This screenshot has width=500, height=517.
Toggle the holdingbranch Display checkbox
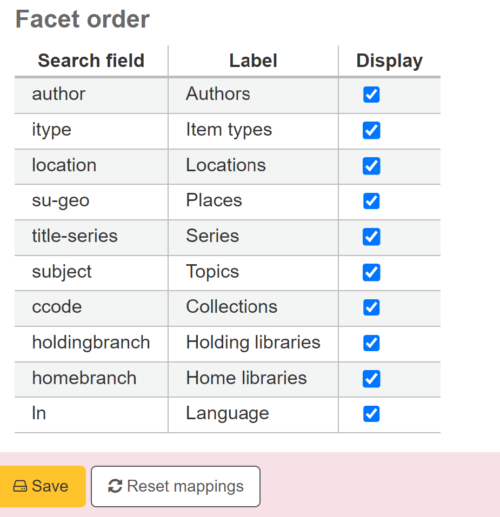(x=371, y=343)
